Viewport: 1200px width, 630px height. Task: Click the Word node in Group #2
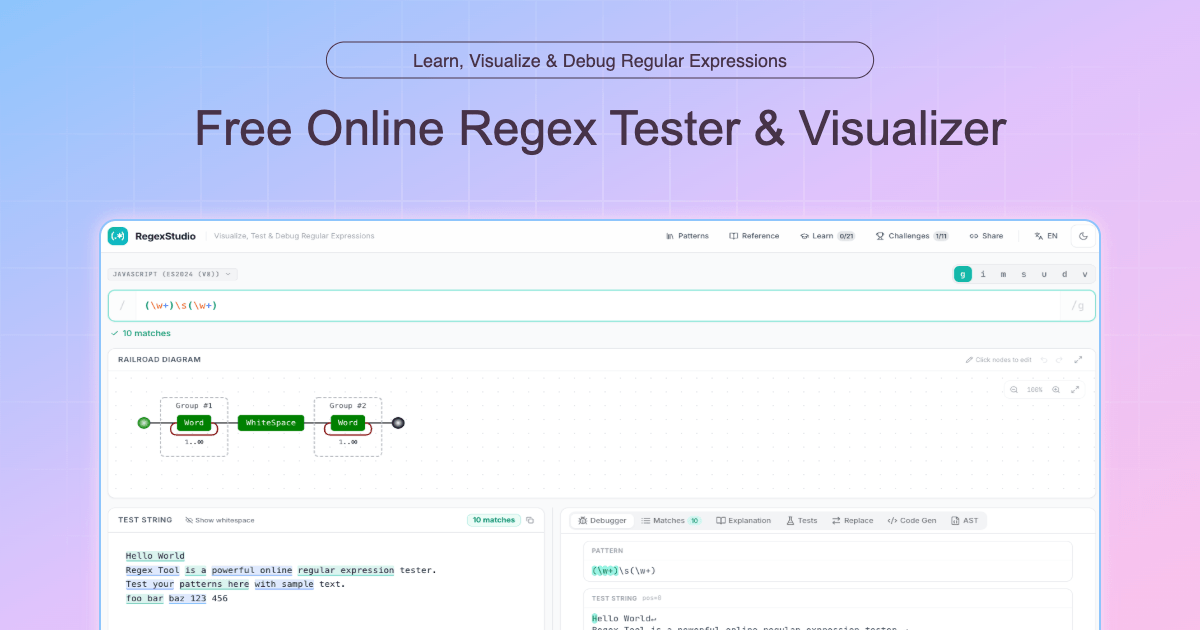[348, 423]
